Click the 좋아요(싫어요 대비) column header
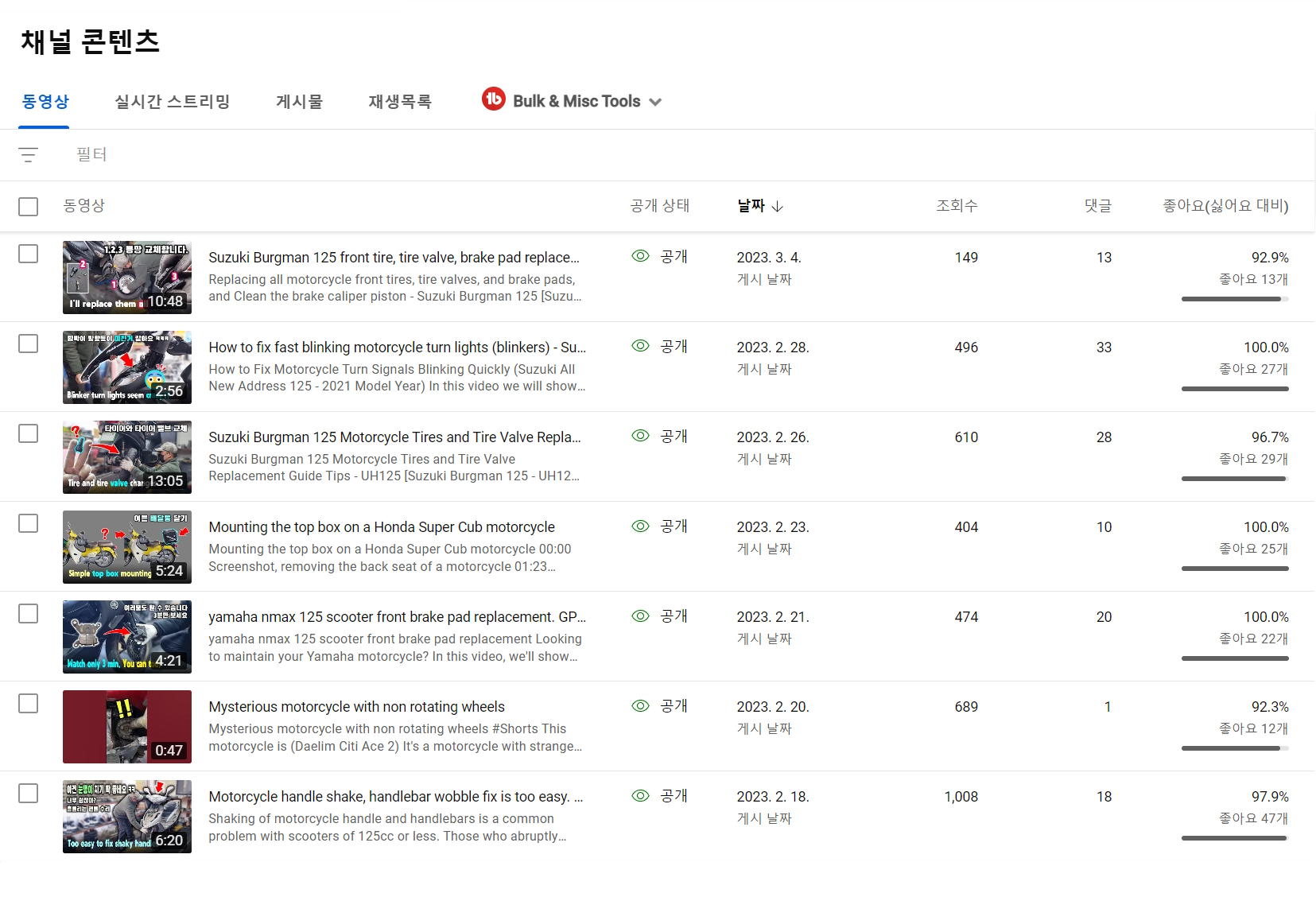Image resolution: width=1316 pixels, height=897 pixels. tap(1225, 206)
